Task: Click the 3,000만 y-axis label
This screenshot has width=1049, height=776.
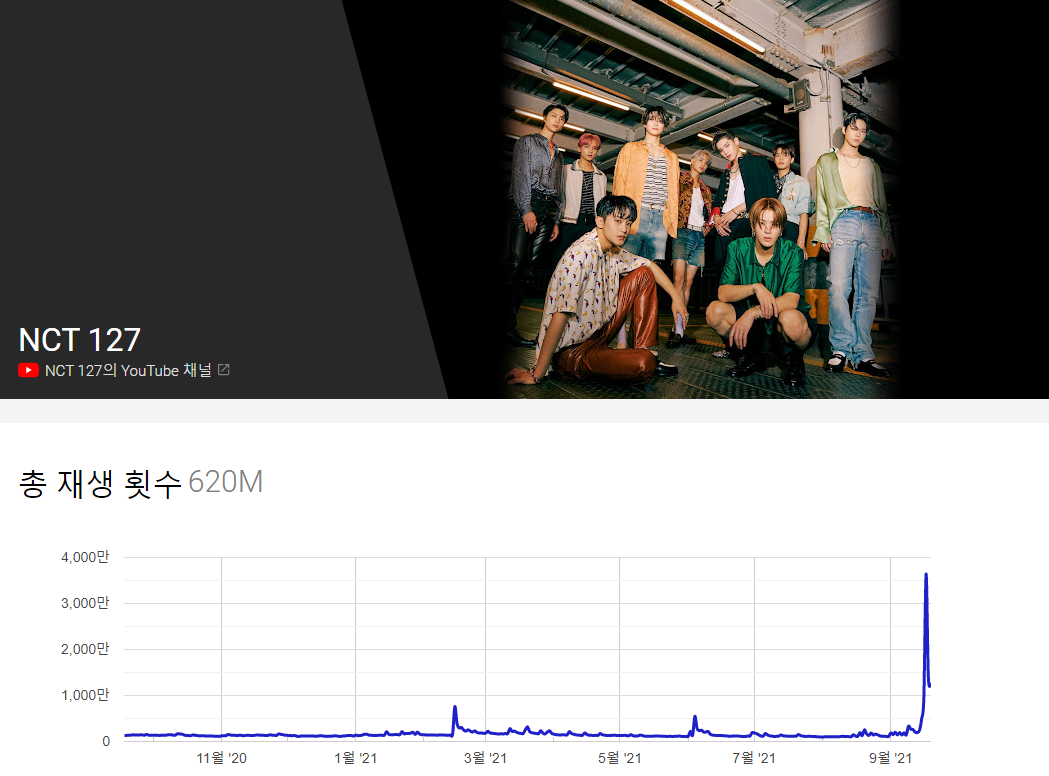Action: [84, 603]
